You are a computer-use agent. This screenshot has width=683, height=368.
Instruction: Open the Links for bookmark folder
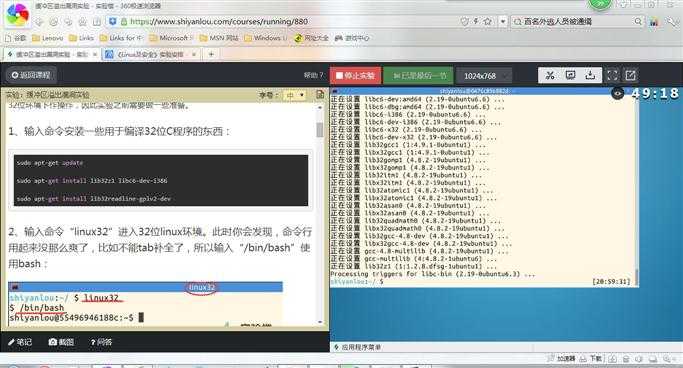(x=121, y=38)
